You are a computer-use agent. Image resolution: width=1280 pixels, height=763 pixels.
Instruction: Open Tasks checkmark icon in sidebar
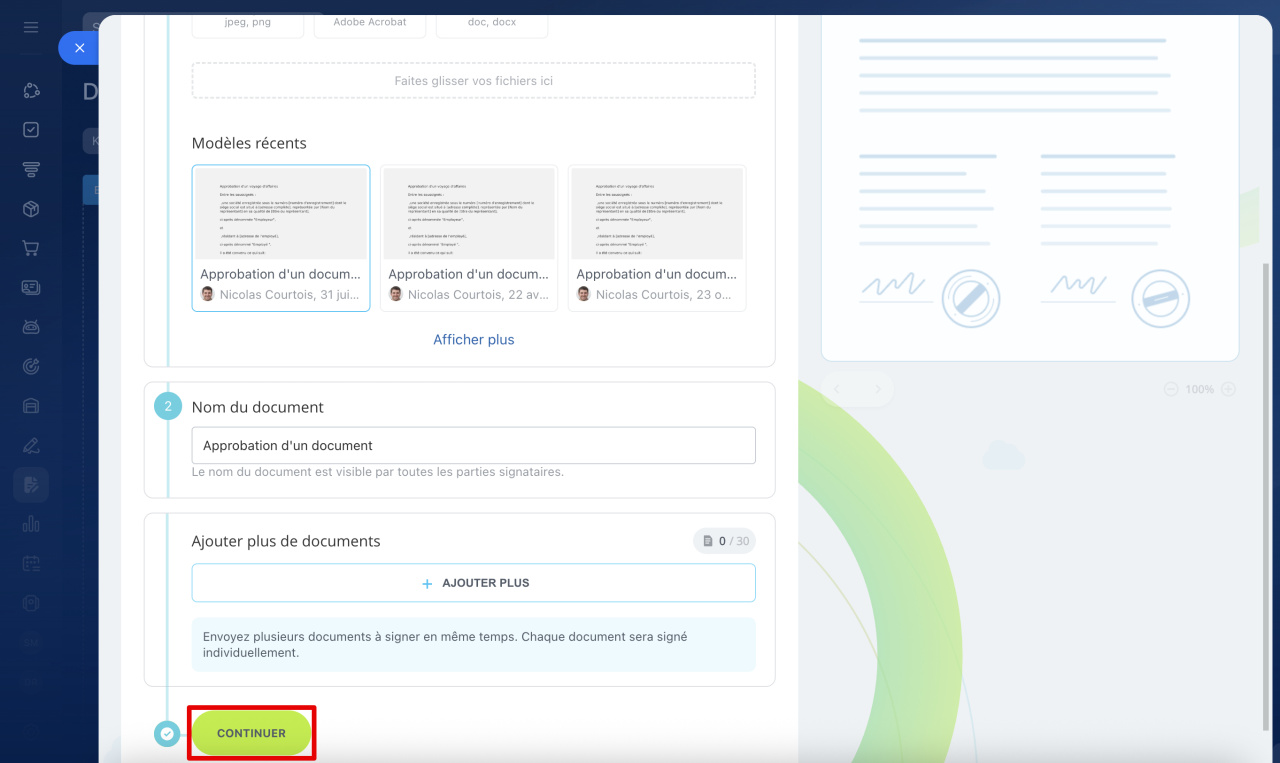pyautogui.click(x=31, y=130)
